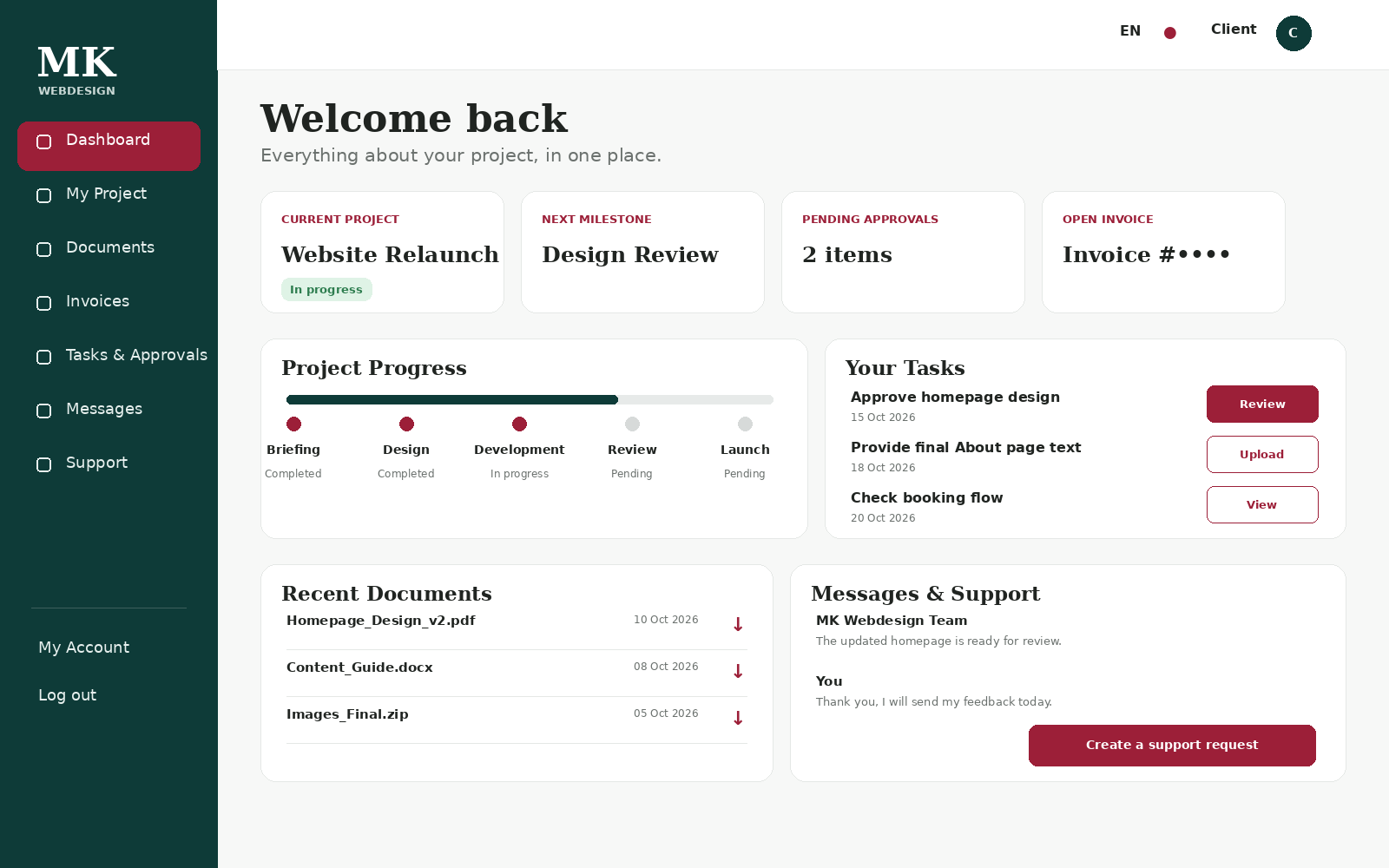The height and width of the screenshot is (868, 1389).
Task: Create a support request
Action: (1172, 746)
